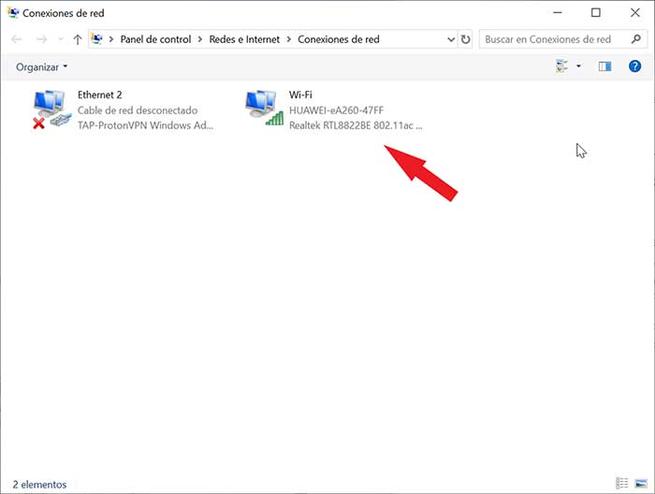Click the Back navigation arrow
Image resolution: width=655 pixels, height=494 pixels.
pos(16,40)
